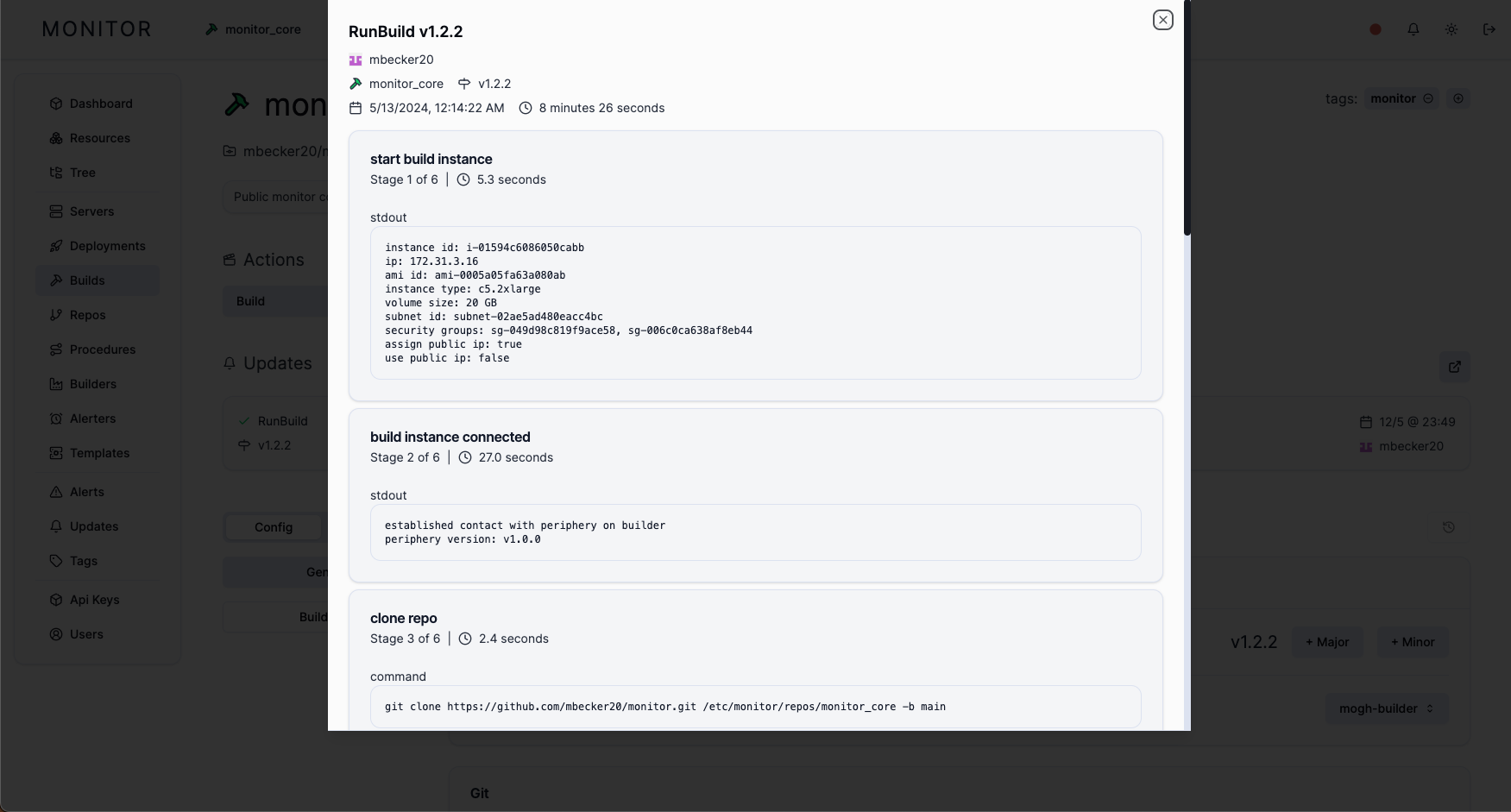Open the Updates sidebar page
Viewport: 1511px width, 812px height.
(98, 526)
